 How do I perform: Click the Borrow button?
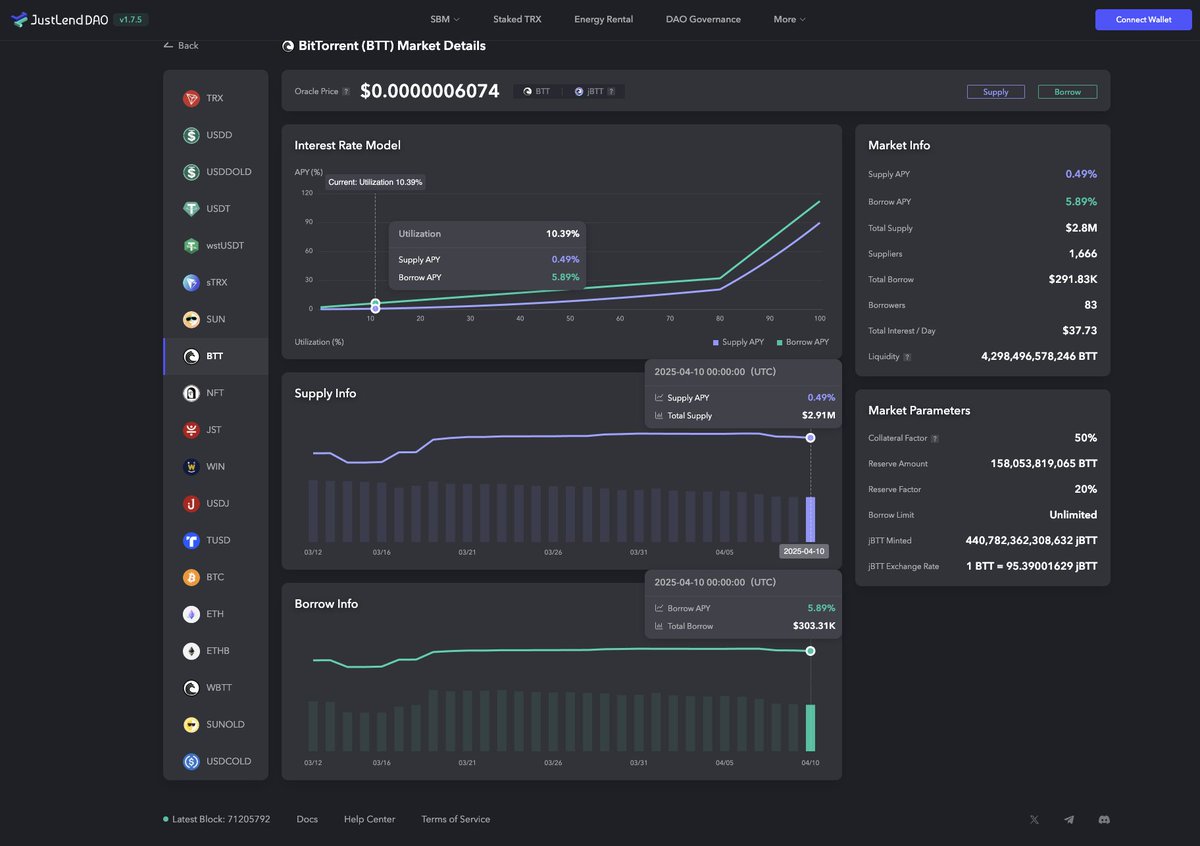[1067, 91]
